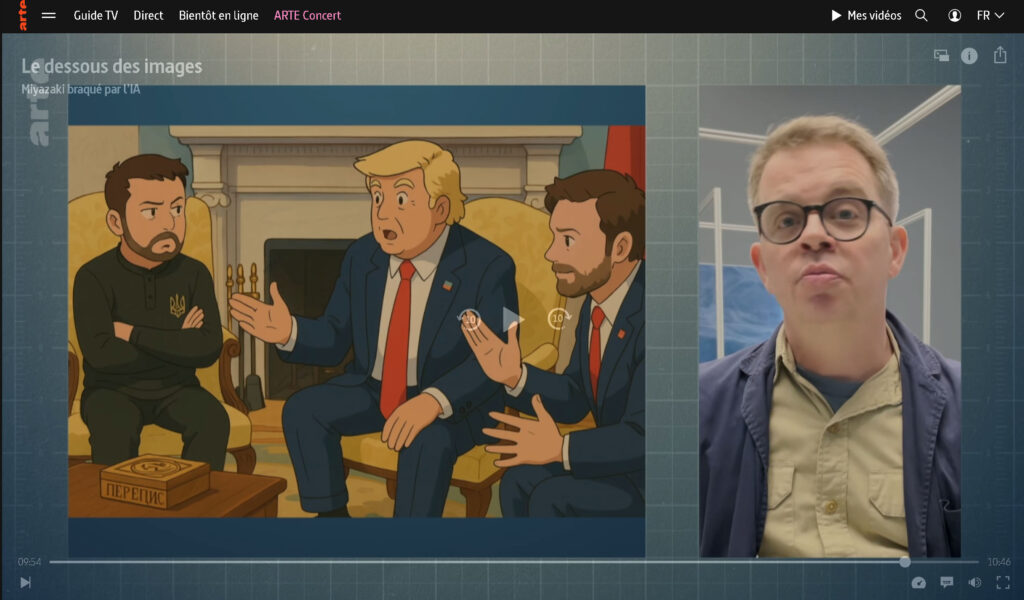Go to the Direct live section
1024x600 pixels.
pos(148,16)
